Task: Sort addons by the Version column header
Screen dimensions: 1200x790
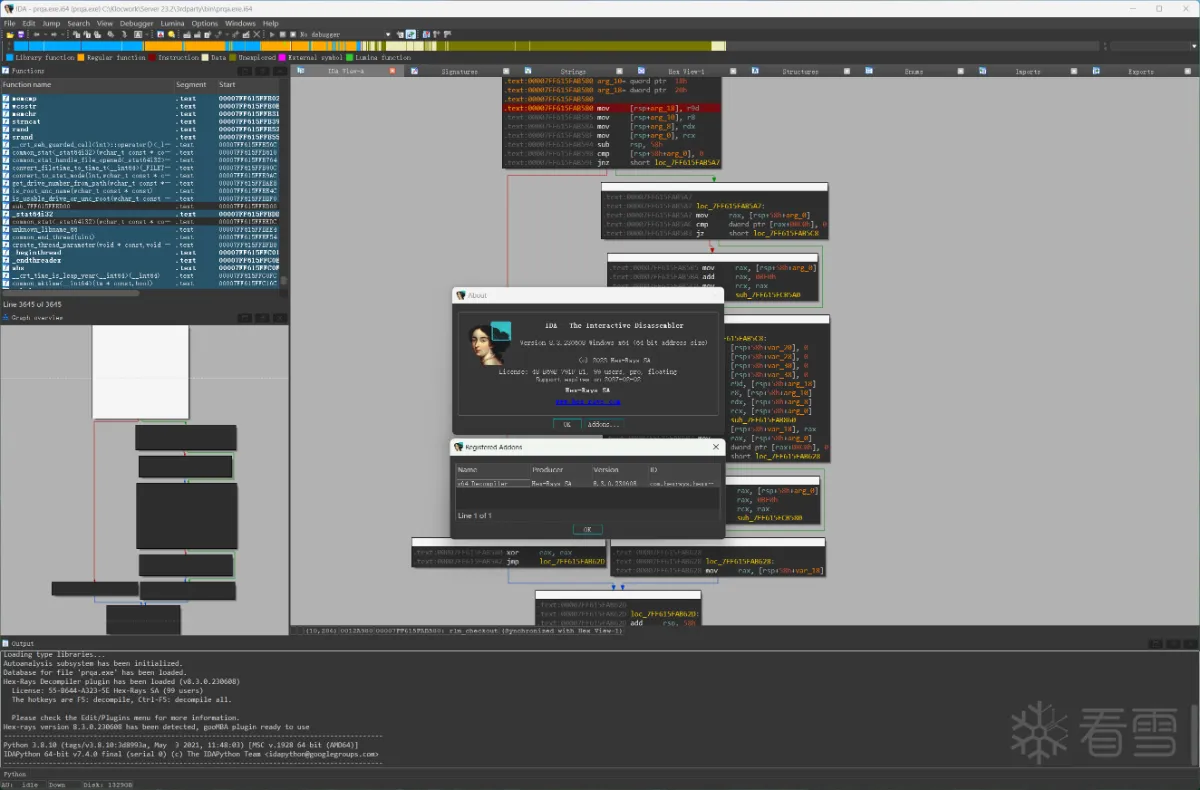Action: click(618, 470)
